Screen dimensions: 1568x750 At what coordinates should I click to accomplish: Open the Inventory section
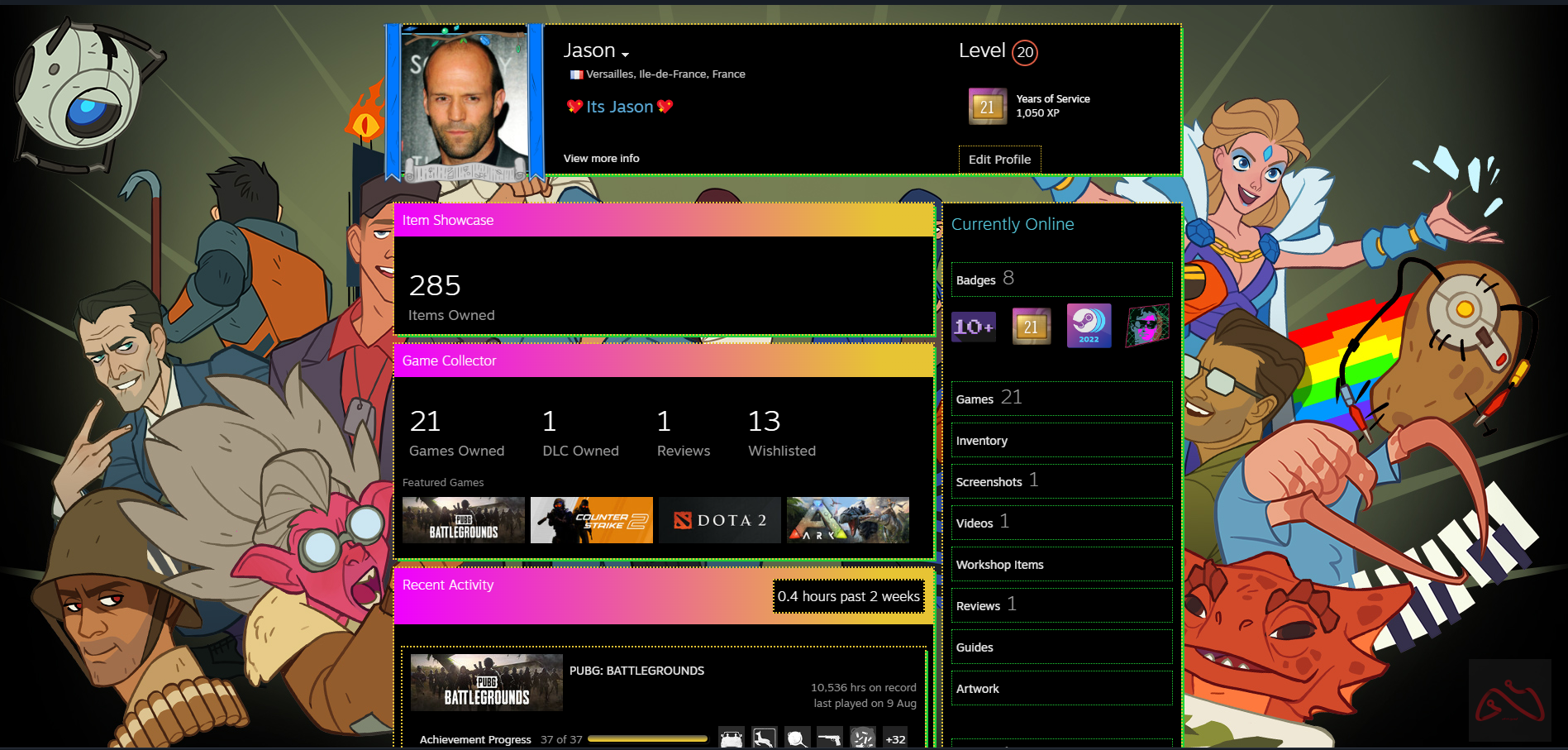(x=981, y=441)
